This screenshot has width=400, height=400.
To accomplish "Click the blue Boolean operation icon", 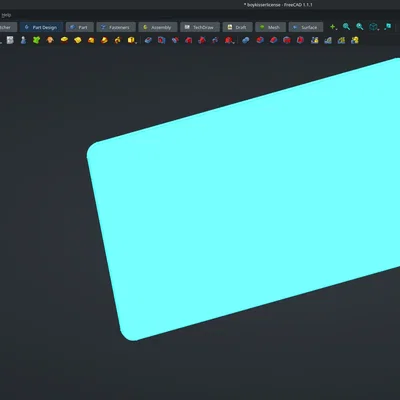I will coord(246,40).
